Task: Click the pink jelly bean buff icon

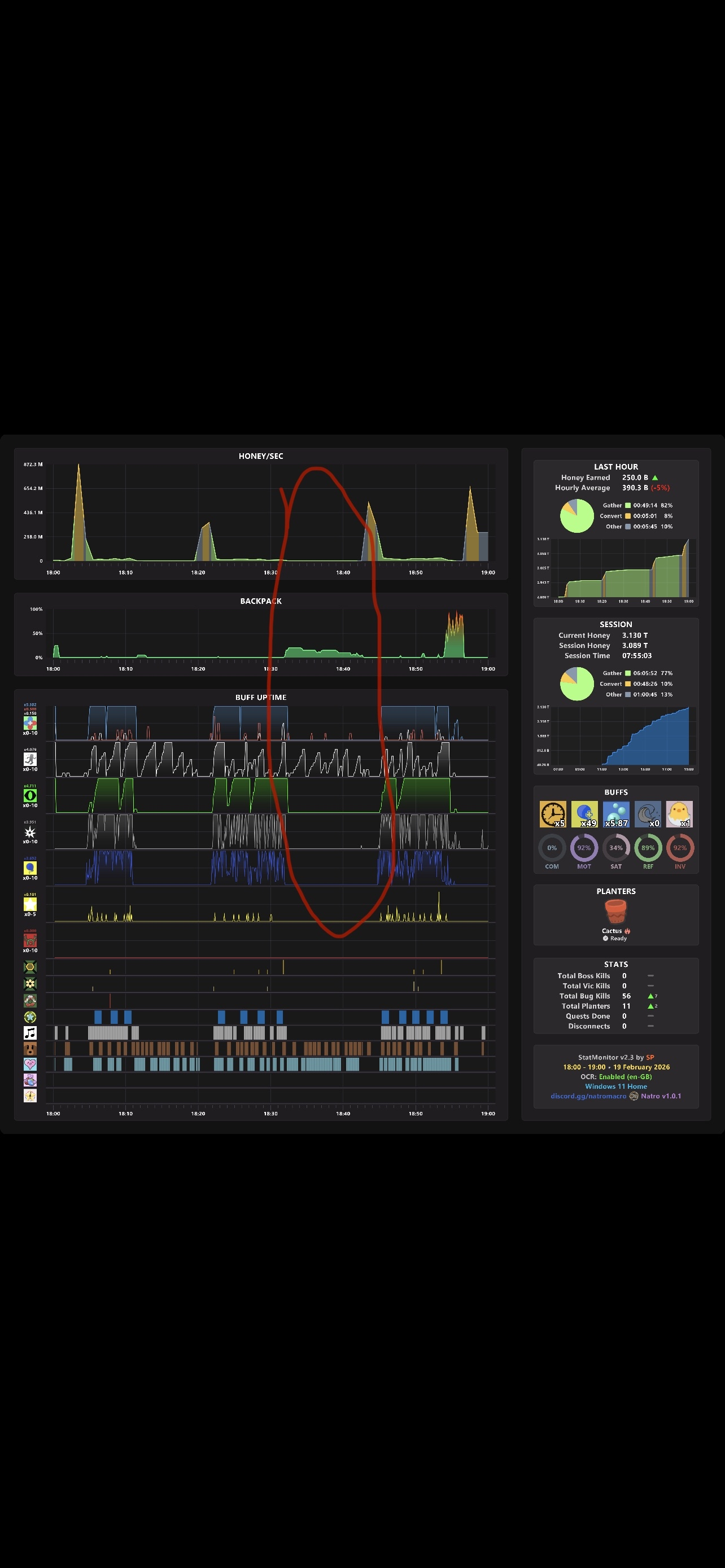Action: point(30,1080)
